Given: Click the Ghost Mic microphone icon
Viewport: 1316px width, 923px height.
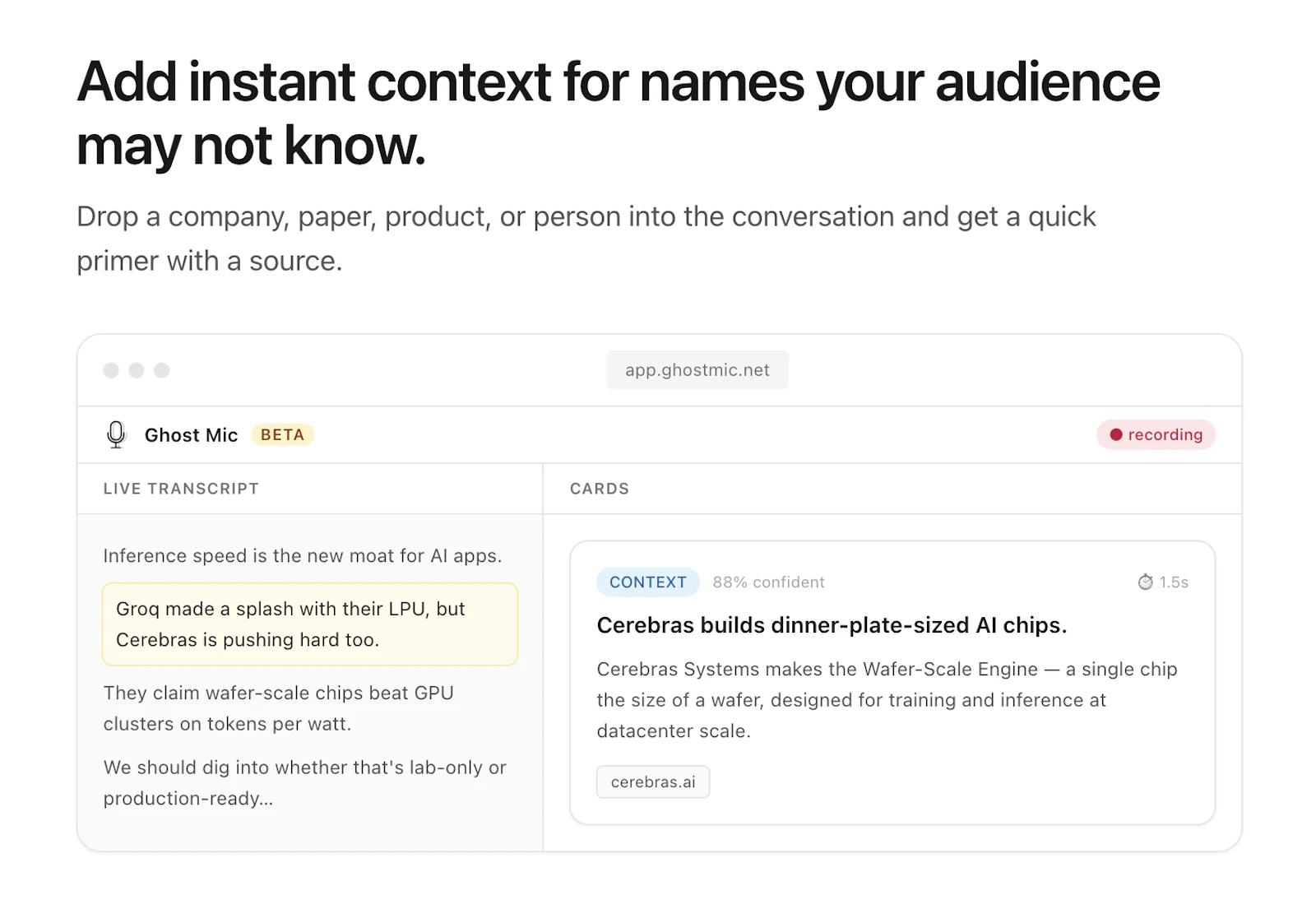Looking at the screenshot, I should [x=117, y=434].
